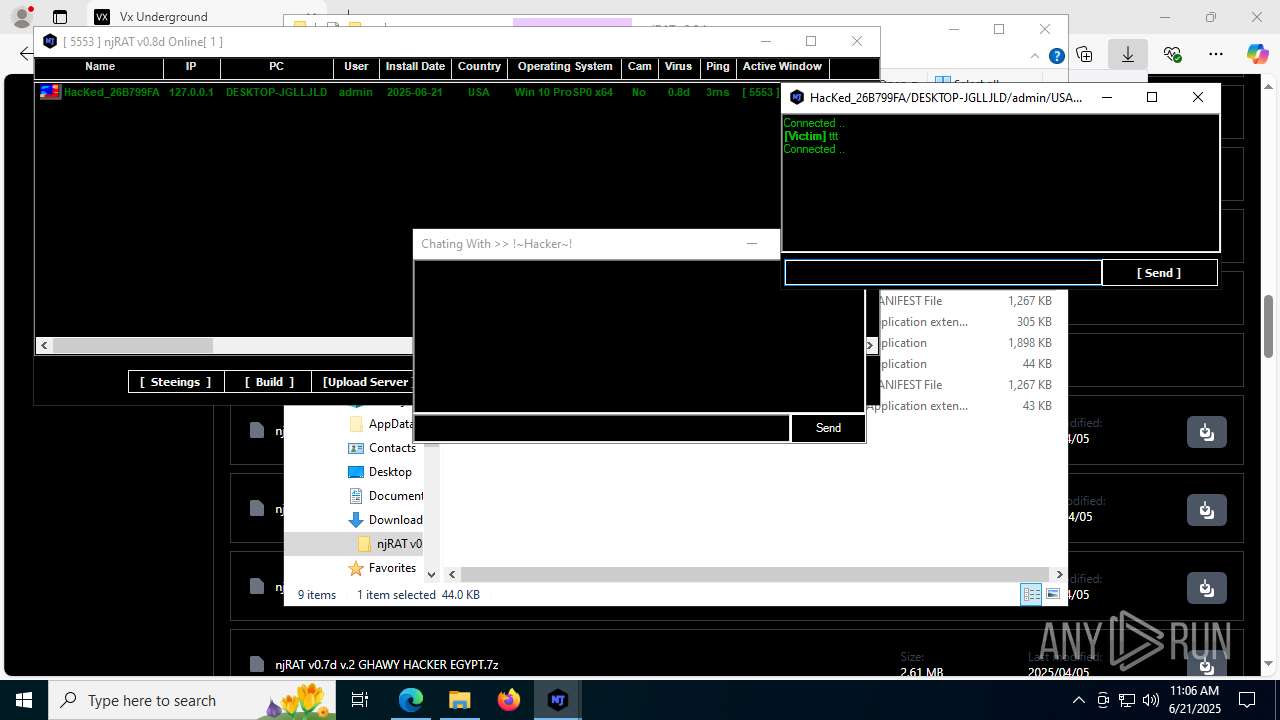Click the browser page vertical scrollbar thumb

1269,326
